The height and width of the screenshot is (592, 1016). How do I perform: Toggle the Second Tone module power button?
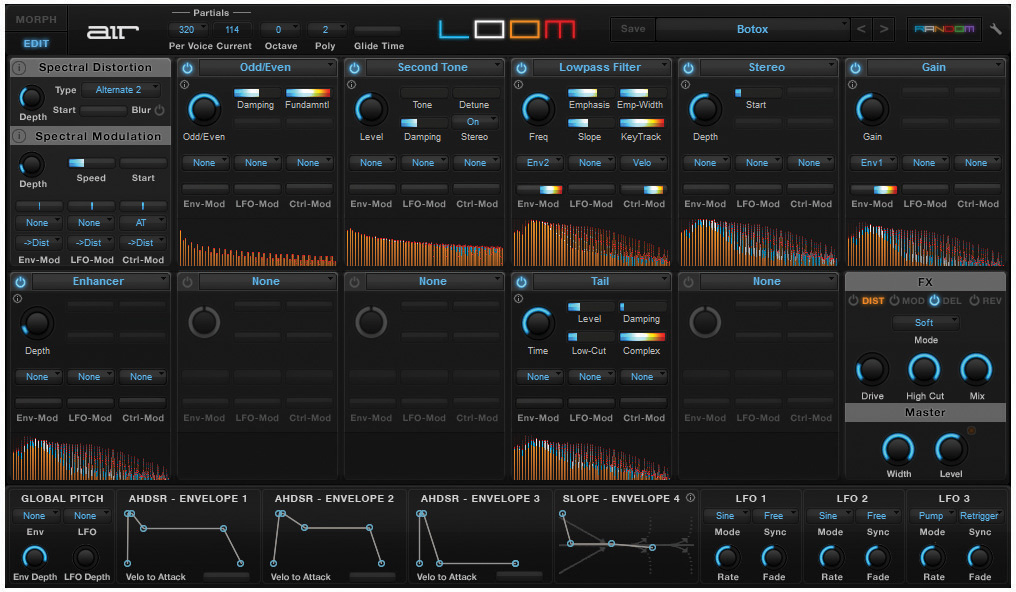pos(354,67)
